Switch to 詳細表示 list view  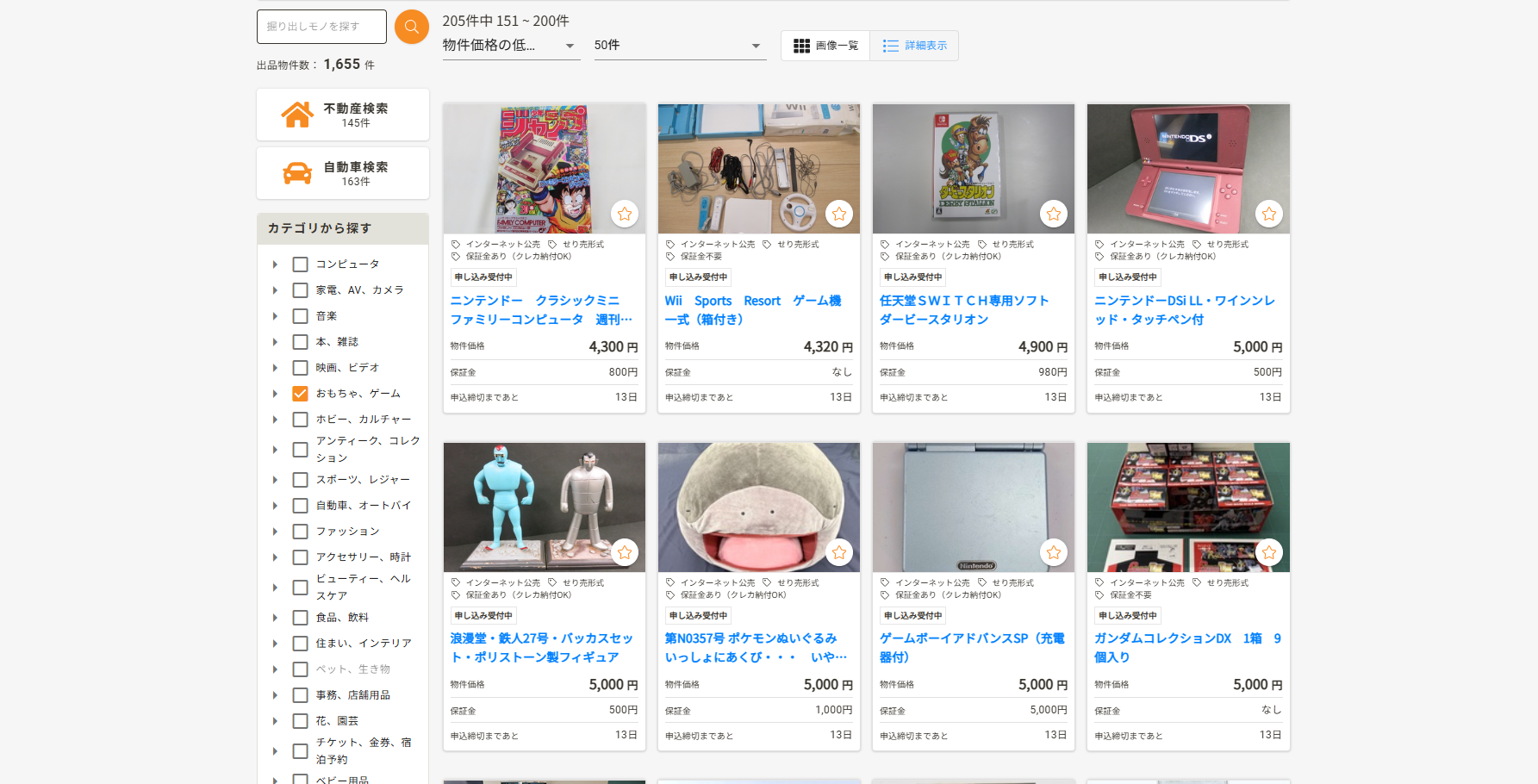(x=914, y=46)
